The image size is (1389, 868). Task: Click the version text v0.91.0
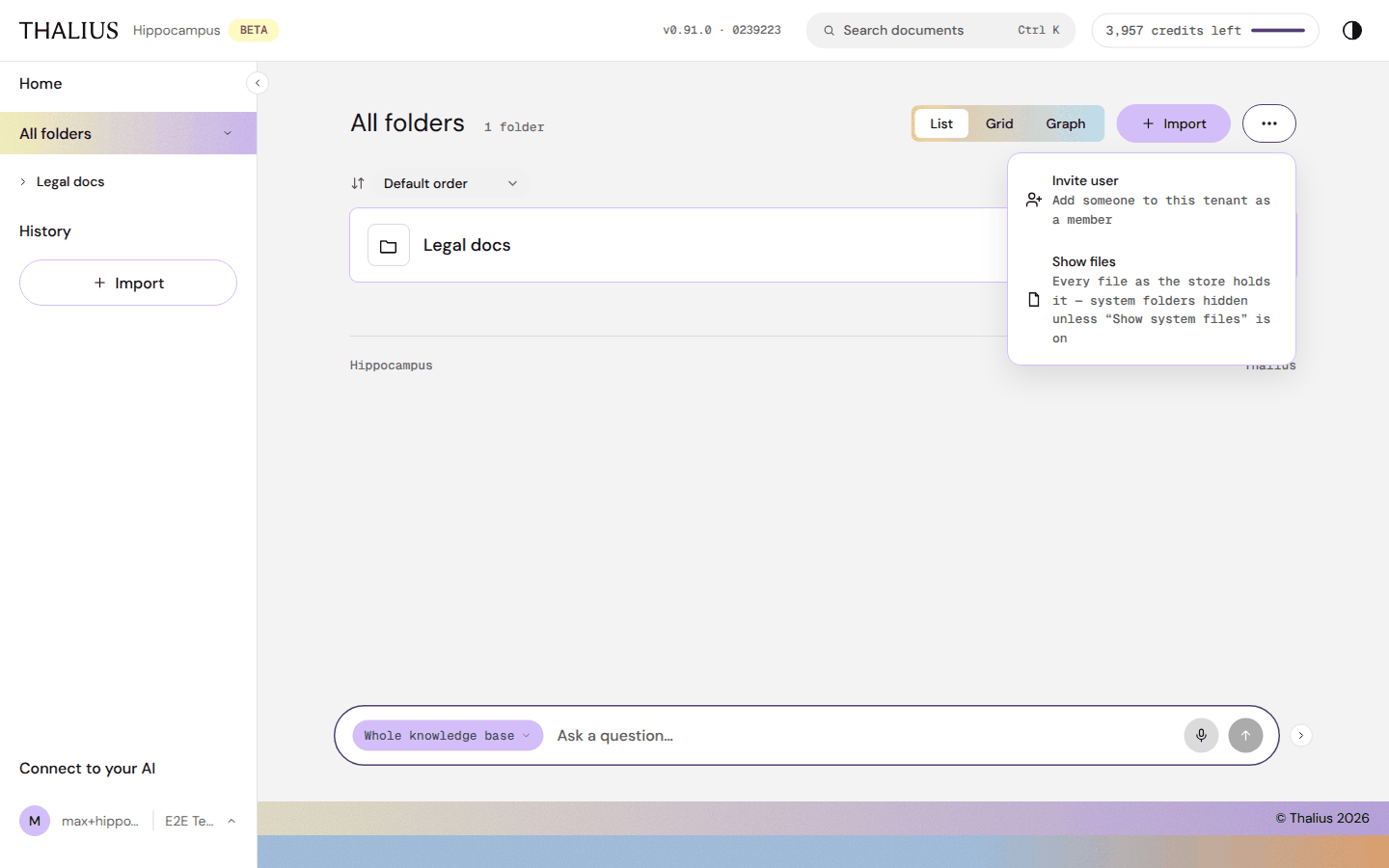tap(722, 30)
